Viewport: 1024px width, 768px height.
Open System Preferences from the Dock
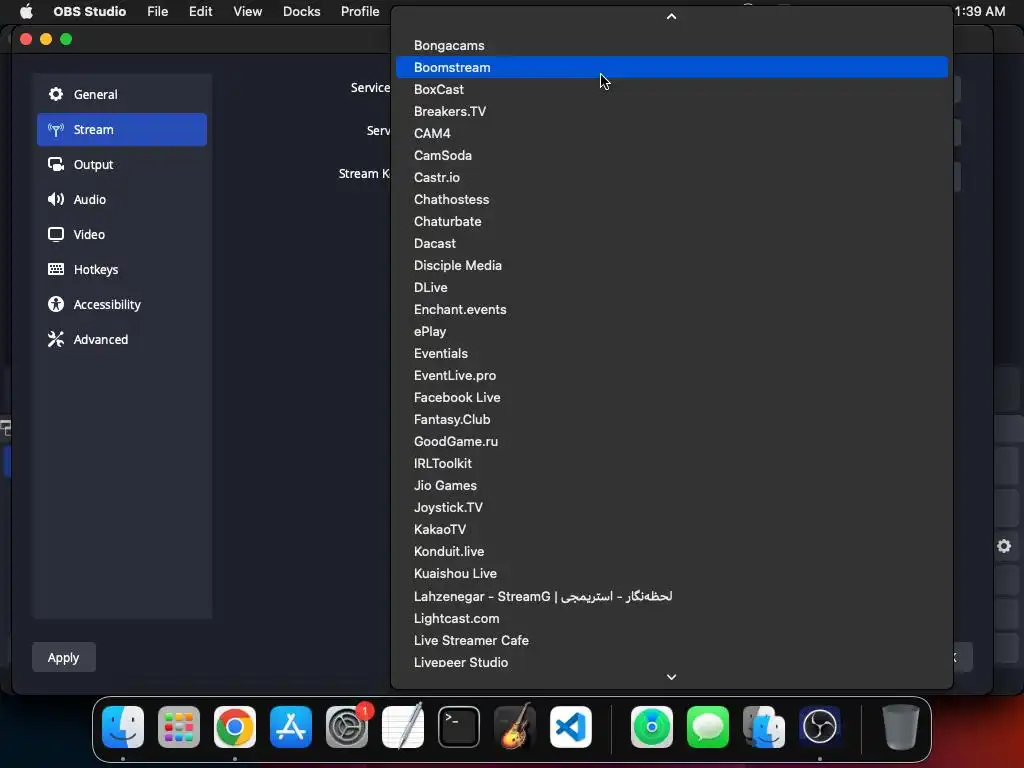point(347,726)
